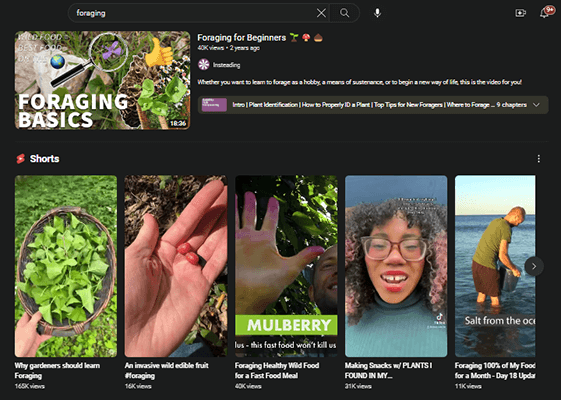The height and width of the screenshot is (400, 561).
Task: Click the '16K views' count text
Action: (138, 386)
